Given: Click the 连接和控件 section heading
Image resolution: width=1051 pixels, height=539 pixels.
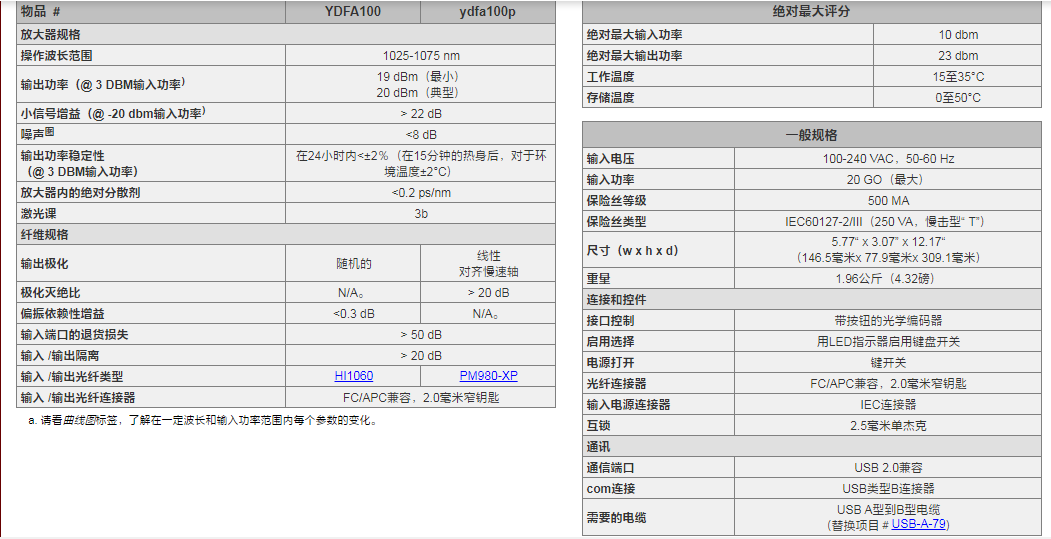Looking at the screenshot, I should pyautogui.click(x=616, y=300).
